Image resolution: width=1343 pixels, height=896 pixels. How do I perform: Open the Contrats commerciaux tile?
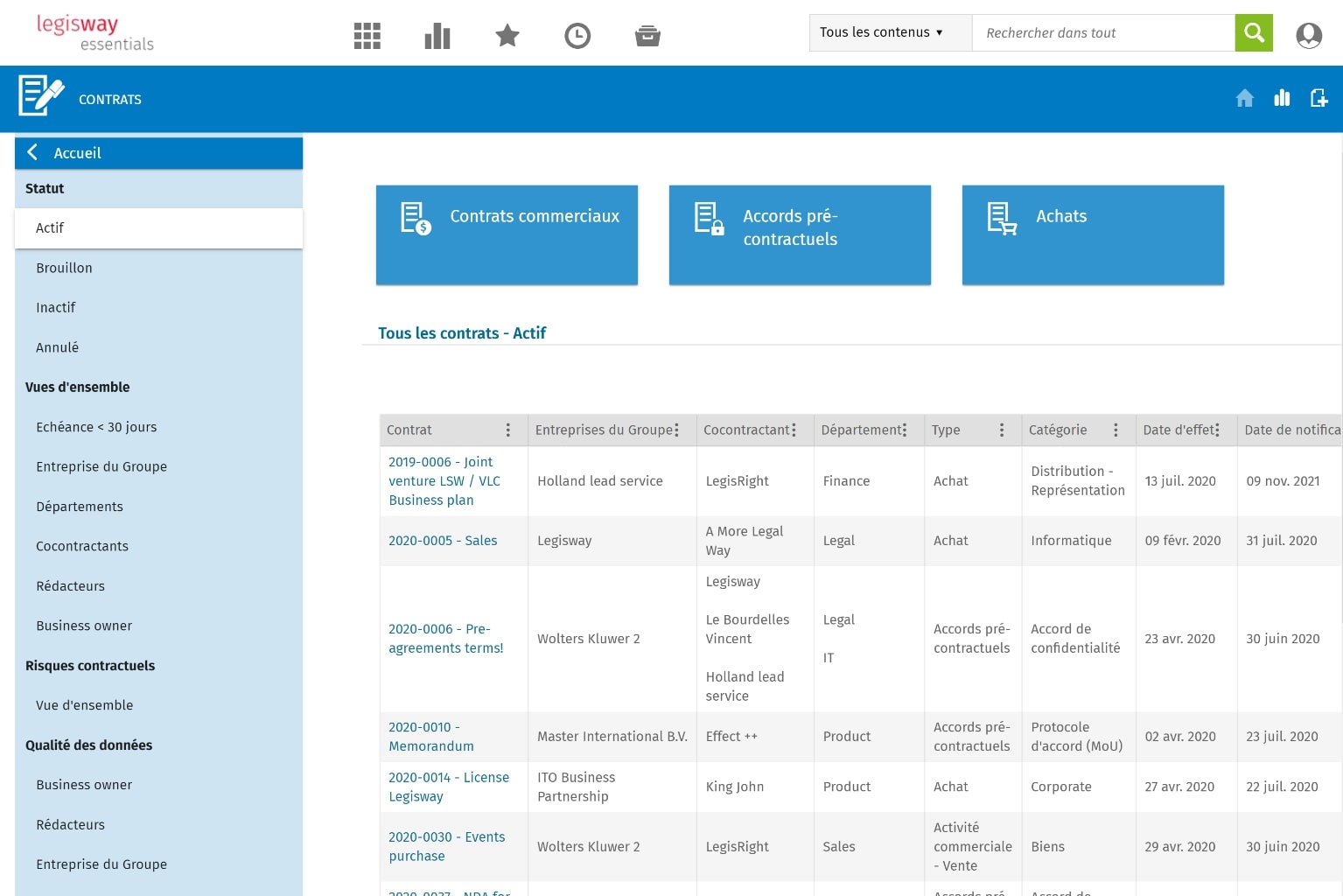[x=507, y=234]
